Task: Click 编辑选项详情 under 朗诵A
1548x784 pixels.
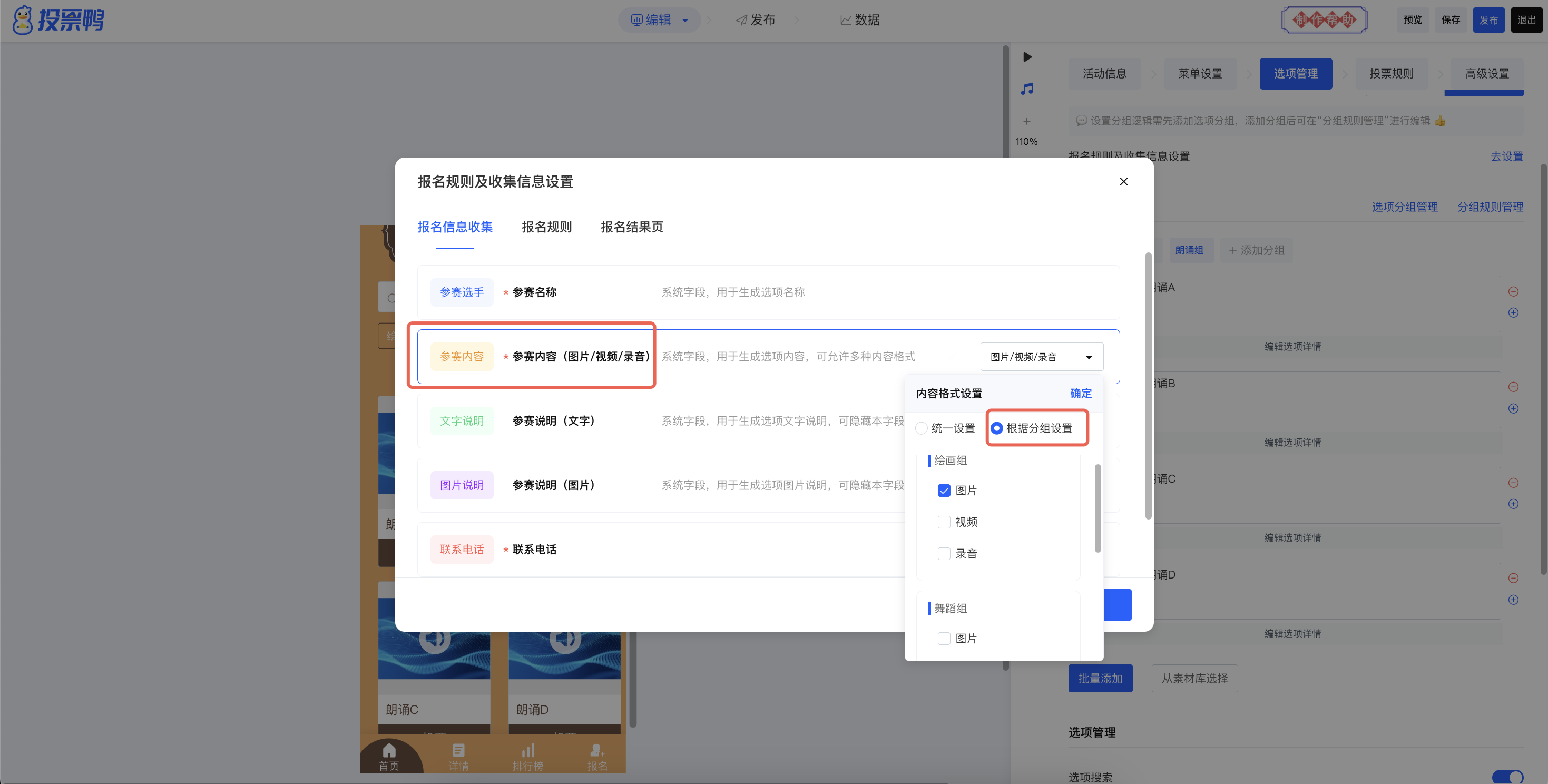Action: pyautogui.click(x=1292, y=347)
